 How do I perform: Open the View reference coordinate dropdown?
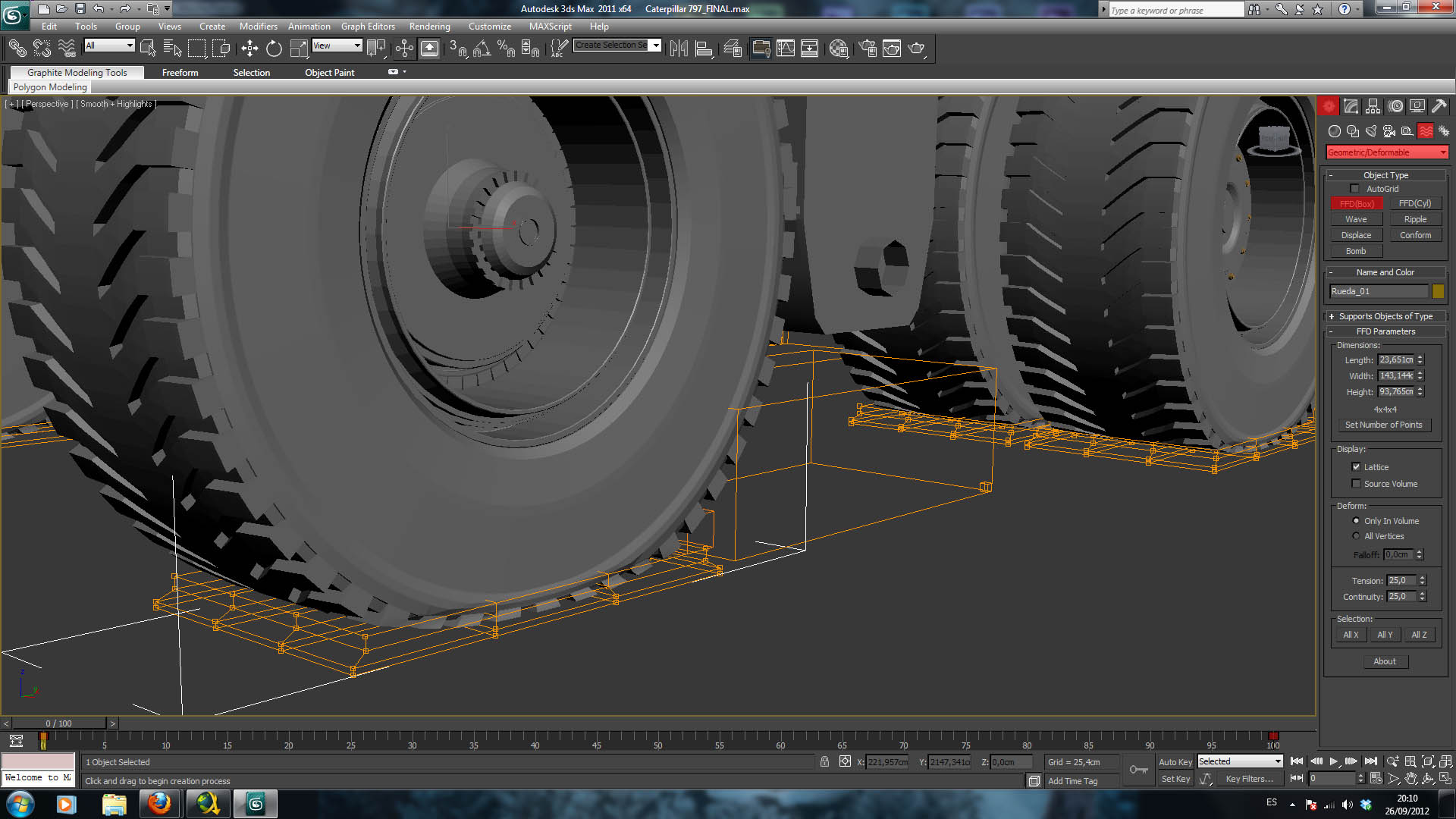pyautogui.click(x=337, y=45)
